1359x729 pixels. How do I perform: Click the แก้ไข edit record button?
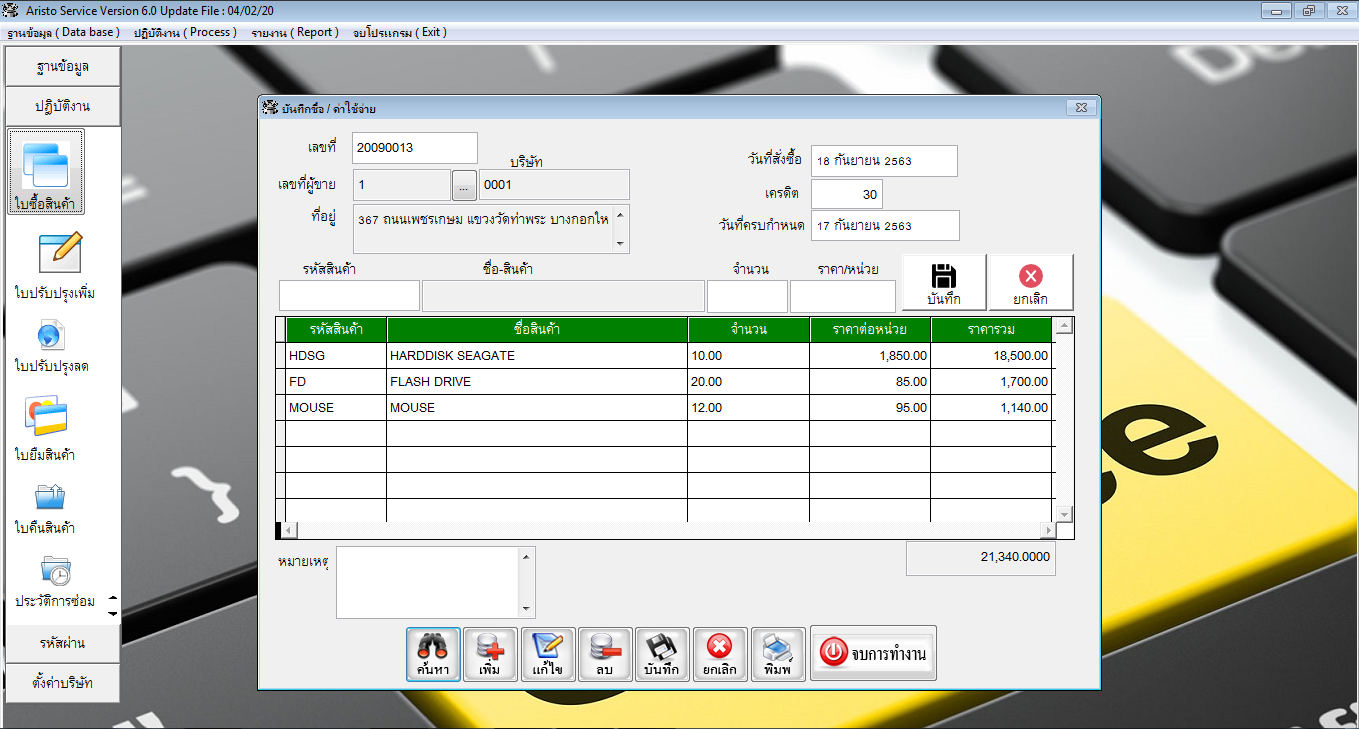coord(548,655)
